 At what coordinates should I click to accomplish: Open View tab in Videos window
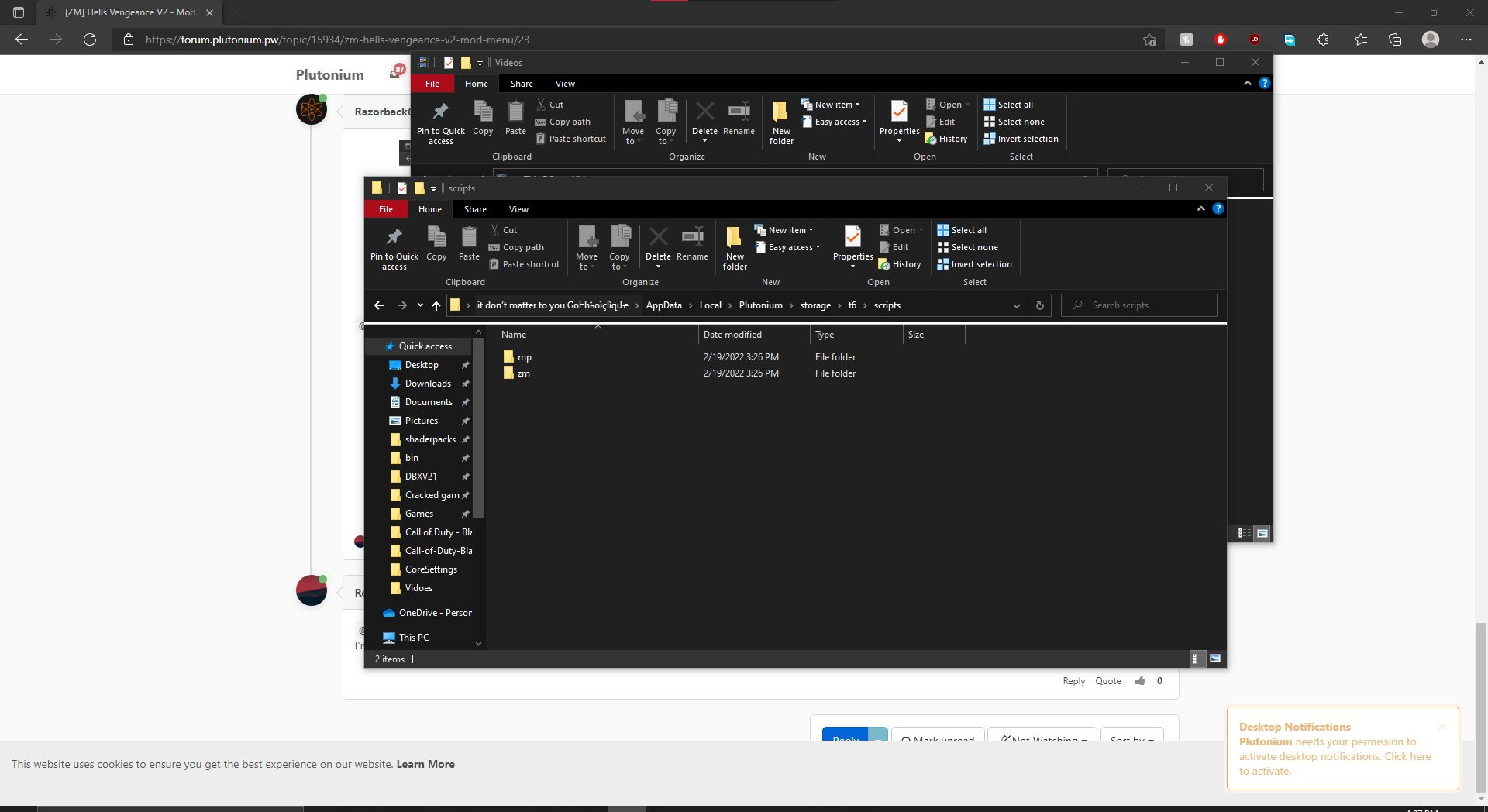click(x=565, y=84)
